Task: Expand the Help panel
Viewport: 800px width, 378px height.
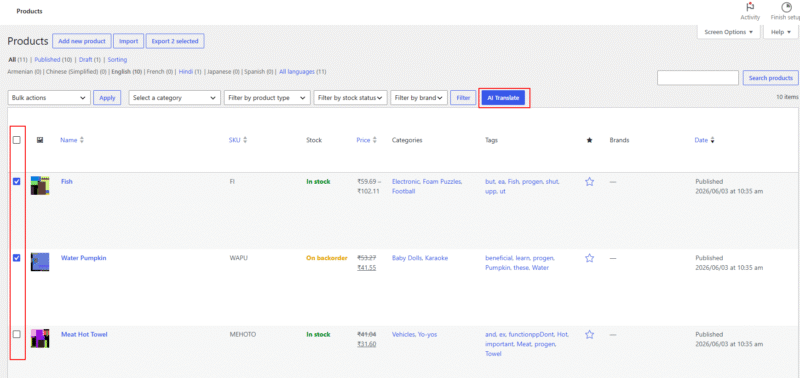Action: point(781,32)
